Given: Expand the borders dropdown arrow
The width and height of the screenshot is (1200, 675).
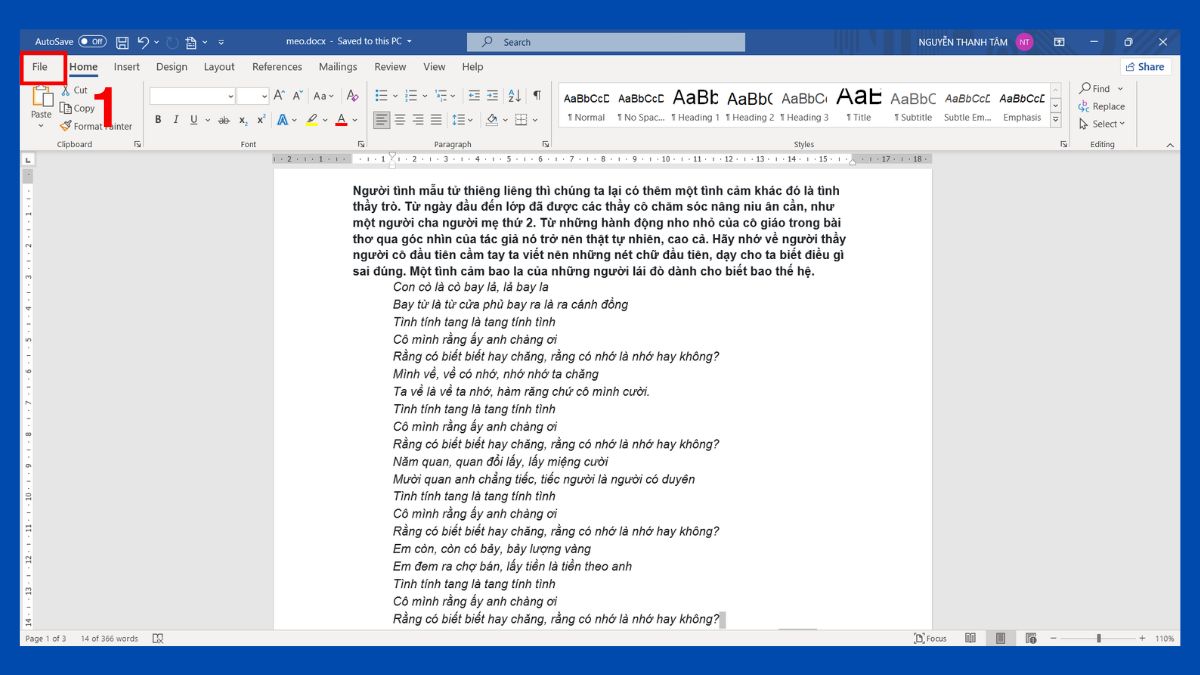Looking at the screenshot, I should tap(537, 119).
